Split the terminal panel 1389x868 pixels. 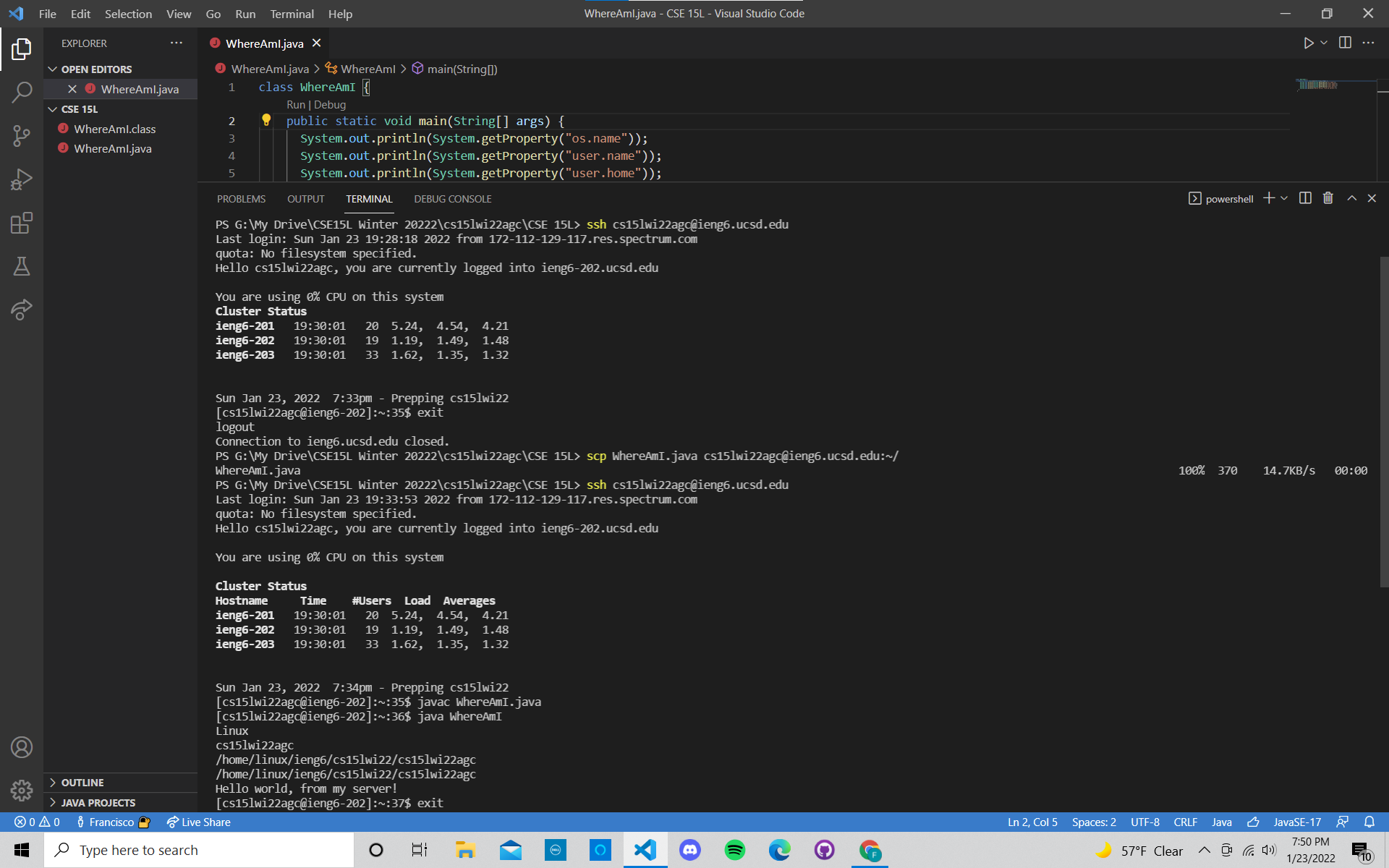coord(1305,198)
